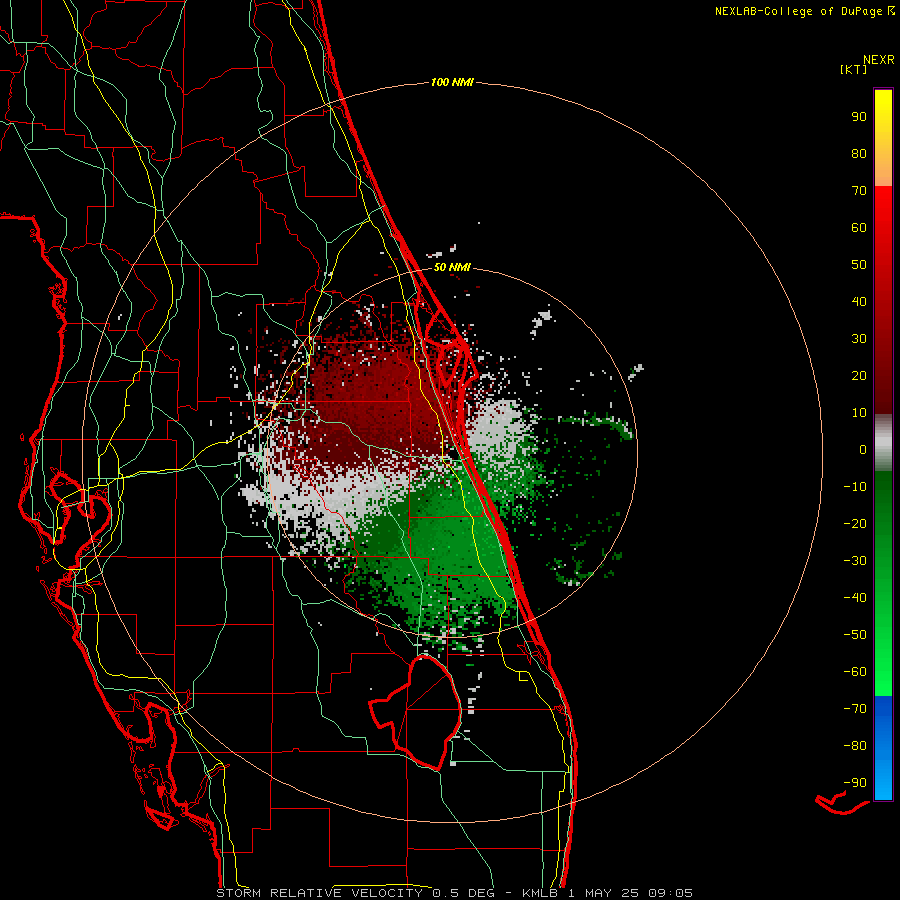Screen dimensions: 900x900
Task: Click the -20 scale label
Action: tap(855, 523)
